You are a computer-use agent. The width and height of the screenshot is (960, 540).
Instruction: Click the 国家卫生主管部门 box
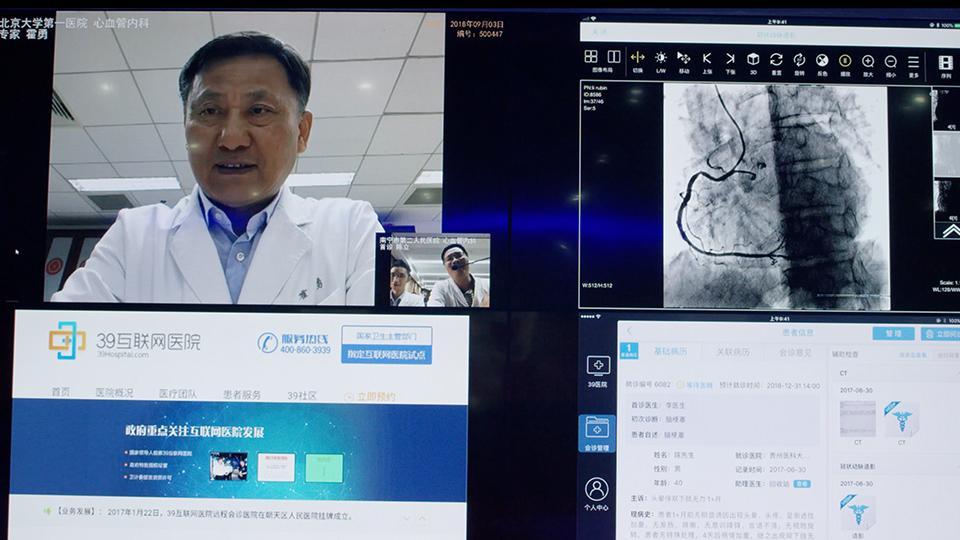pyautogui.click(x=386, y=336)
